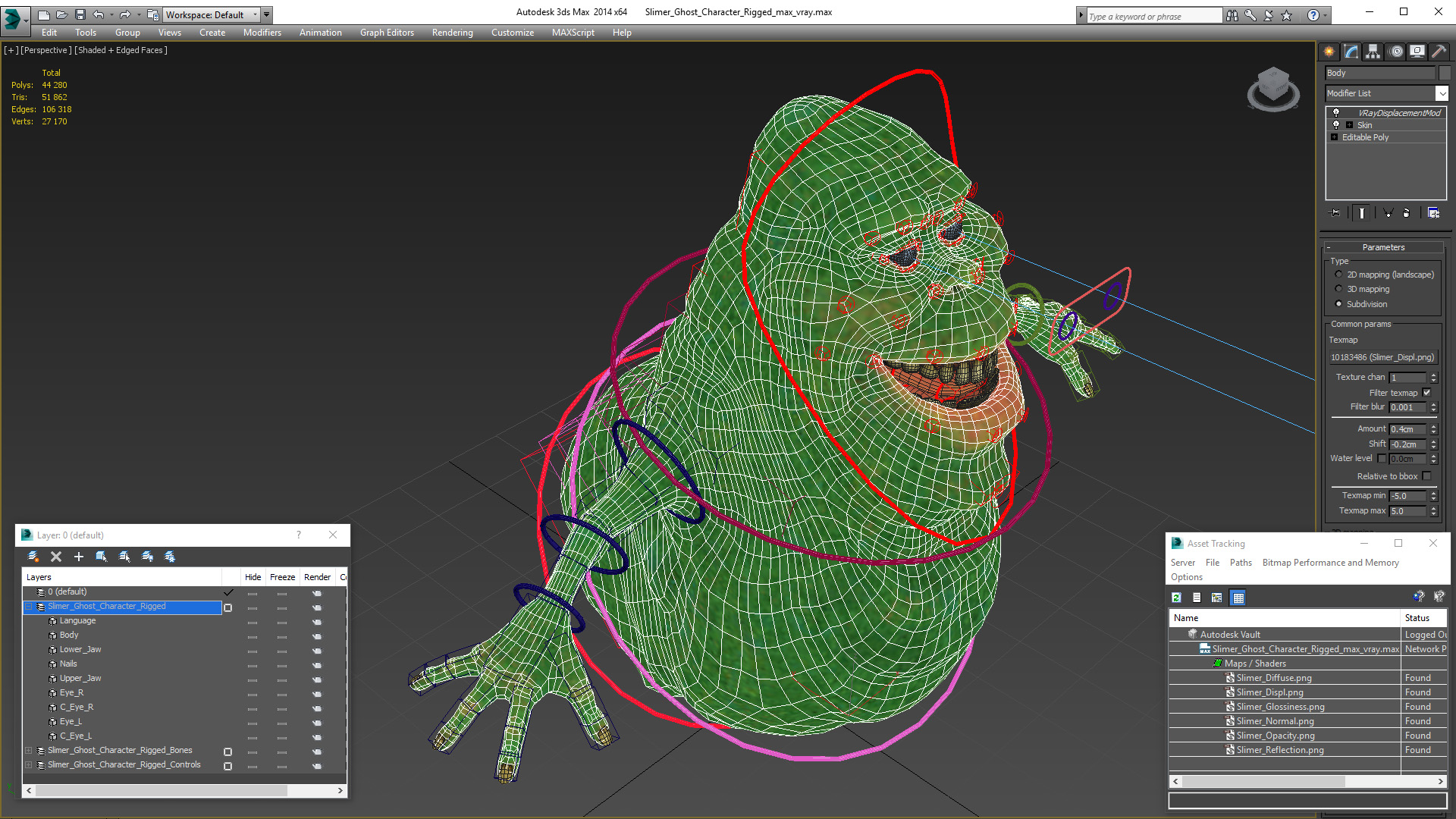
Task: Click Freeze/Unfreeze All Layers icon
Action: pyautogui.click(x=170, y=557)
